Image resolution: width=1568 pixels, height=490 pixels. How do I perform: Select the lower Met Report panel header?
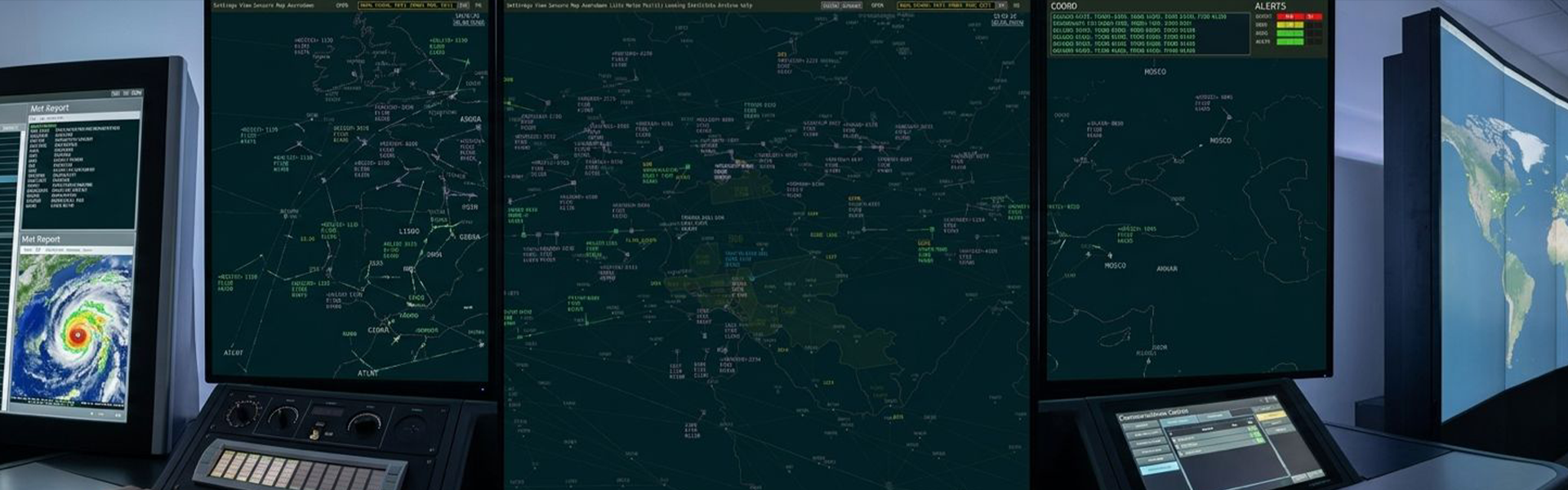(42, 239)
